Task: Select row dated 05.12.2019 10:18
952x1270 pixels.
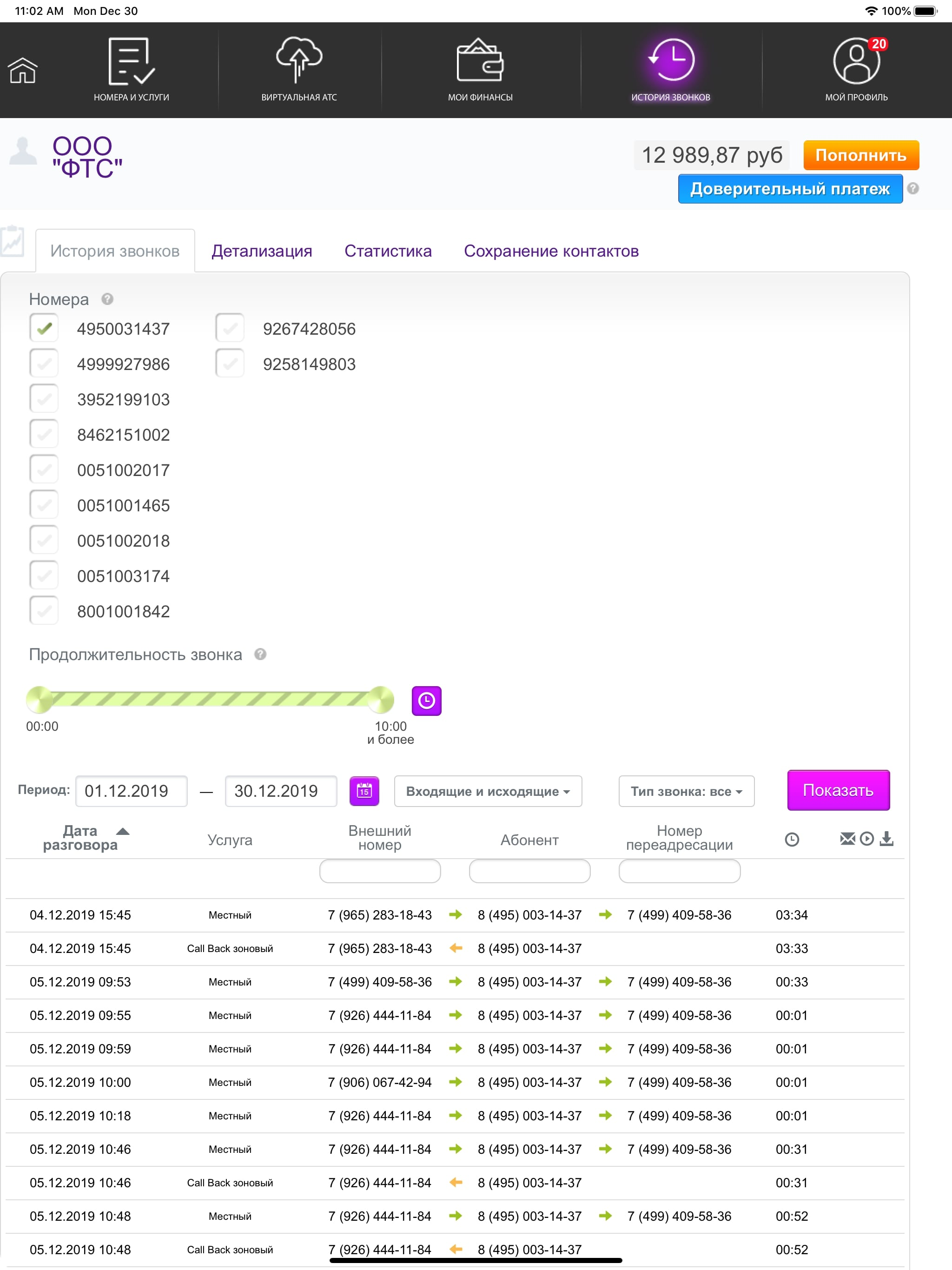Action: point(455,1116)
